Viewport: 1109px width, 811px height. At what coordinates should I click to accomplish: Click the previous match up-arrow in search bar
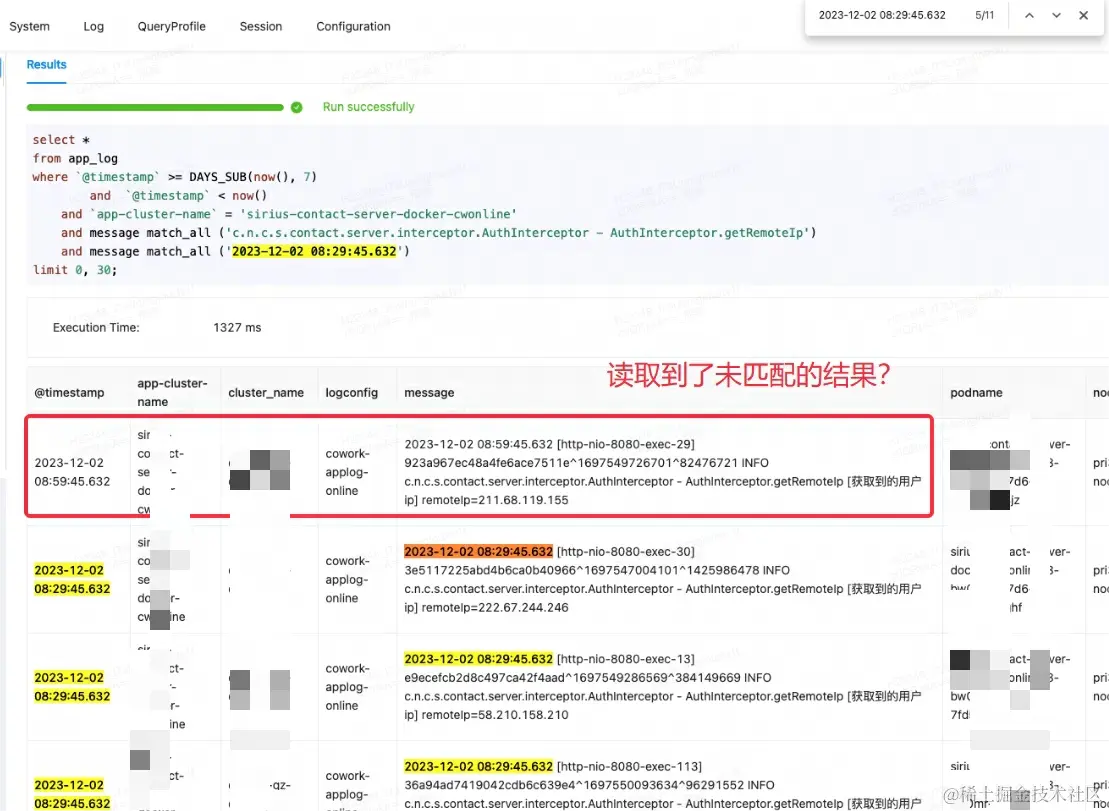pyautogui.click(x=1028, y=15)
